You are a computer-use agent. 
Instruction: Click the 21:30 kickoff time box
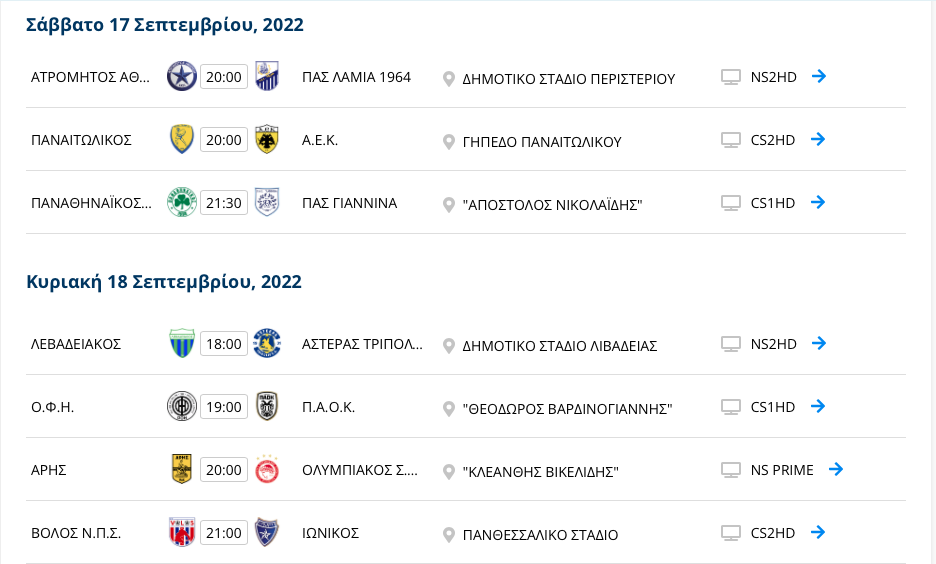pos(224,203)
